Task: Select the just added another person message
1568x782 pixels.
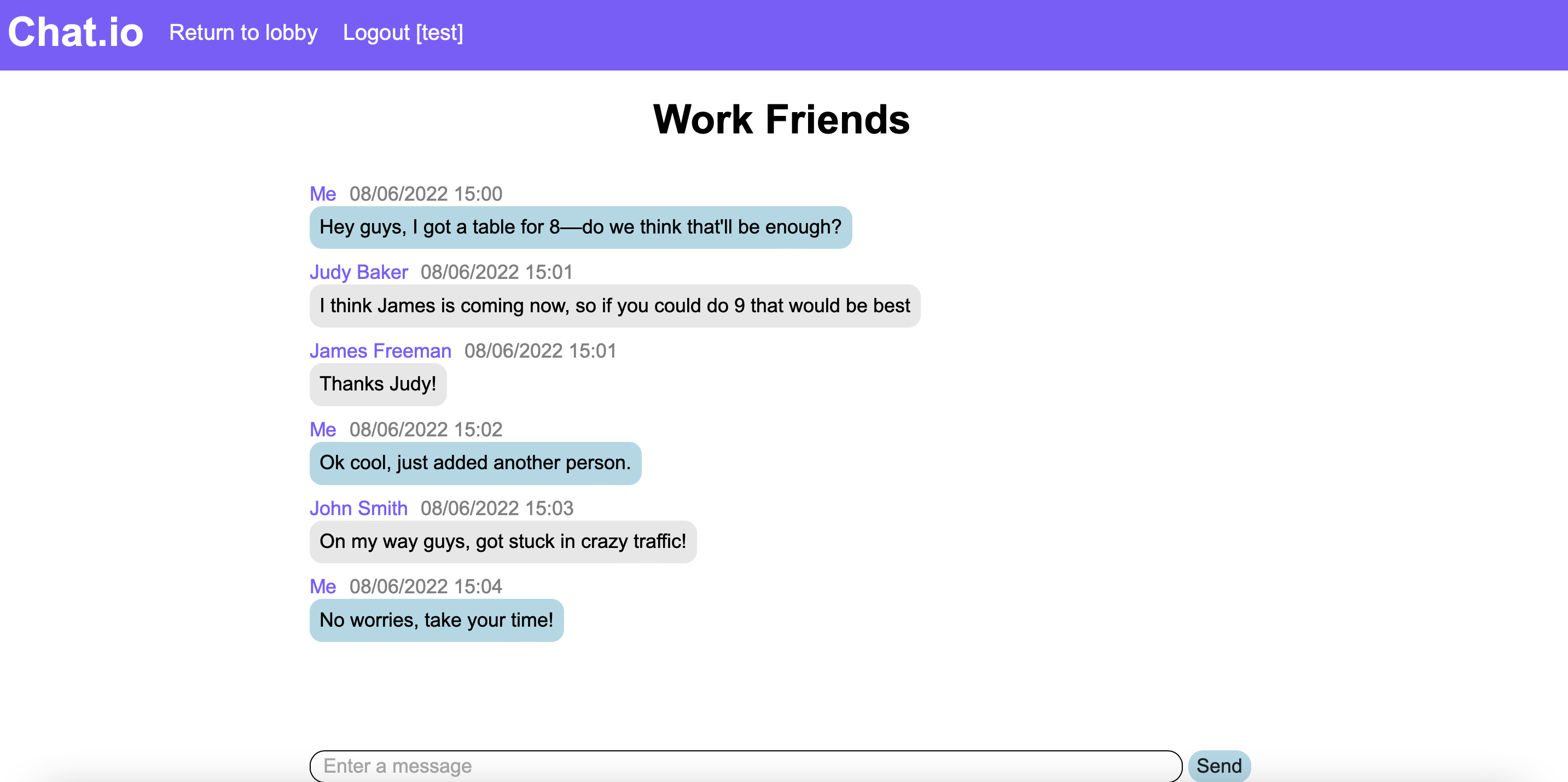Action: pos(475,463)
